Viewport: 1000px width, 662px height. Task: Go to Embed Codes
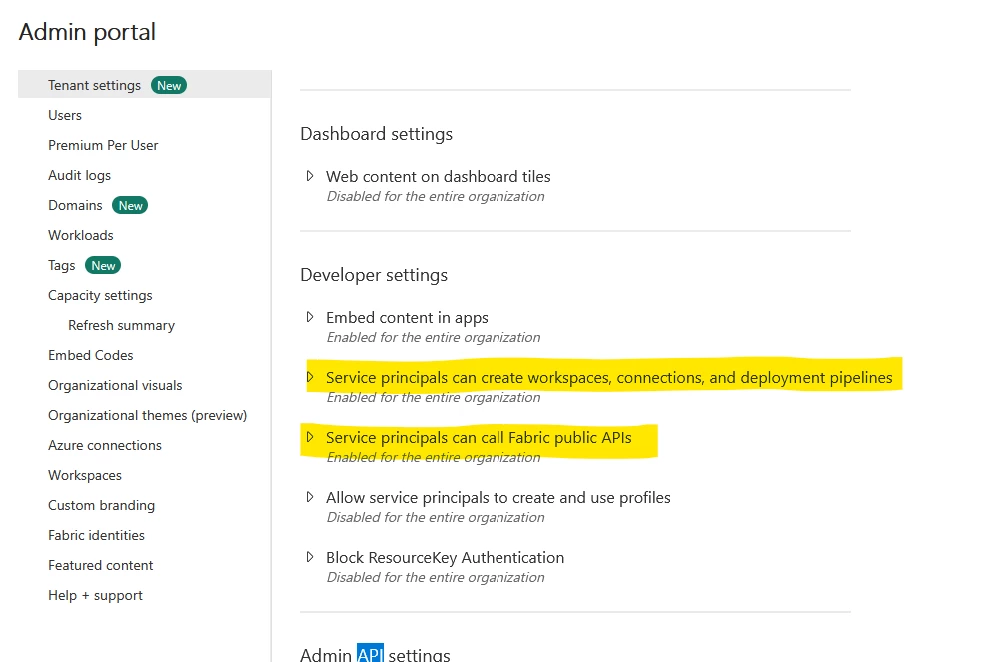(x=90, y=355)
